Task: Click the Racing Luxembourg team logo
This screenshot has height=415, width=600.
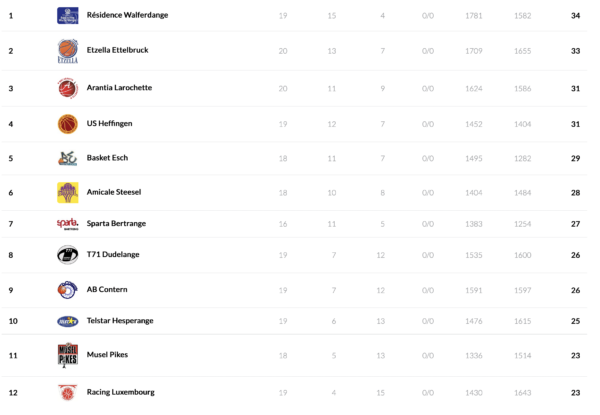Action: [x=67, y=392]
